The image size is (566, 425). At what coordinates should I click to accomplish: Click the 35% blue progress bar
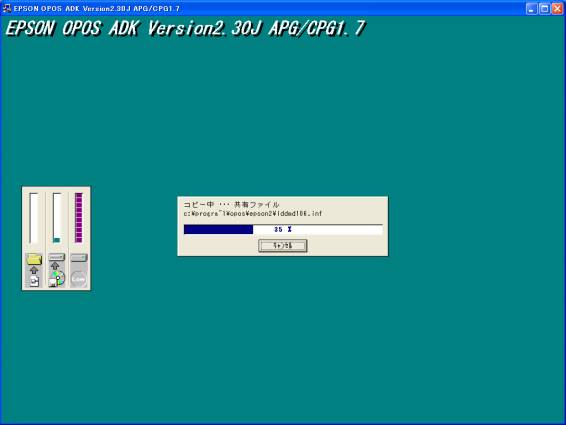pyautogui.click(x=283, y=229)
